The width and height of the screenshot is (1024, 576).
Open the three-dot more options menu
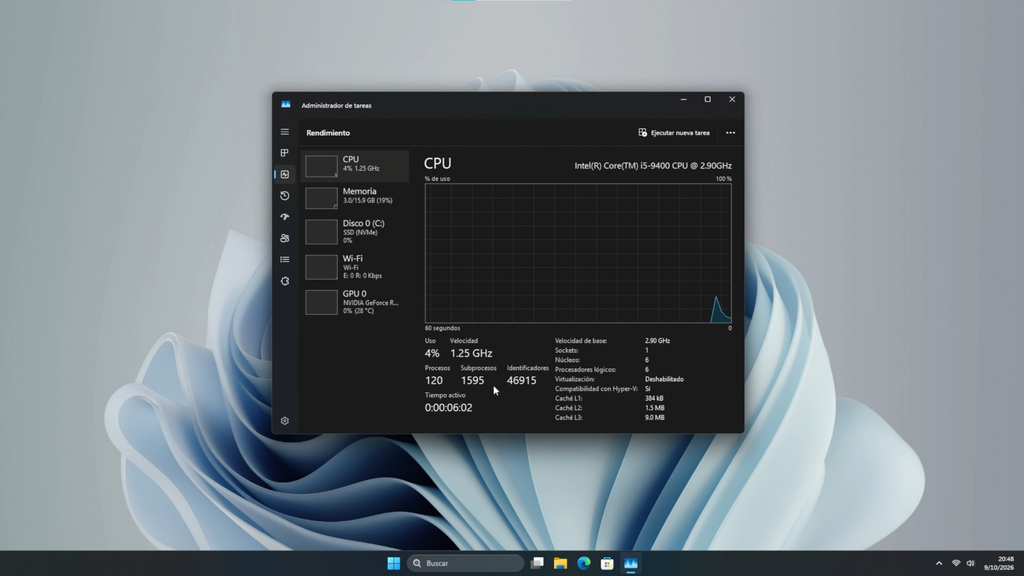[730, 133]
